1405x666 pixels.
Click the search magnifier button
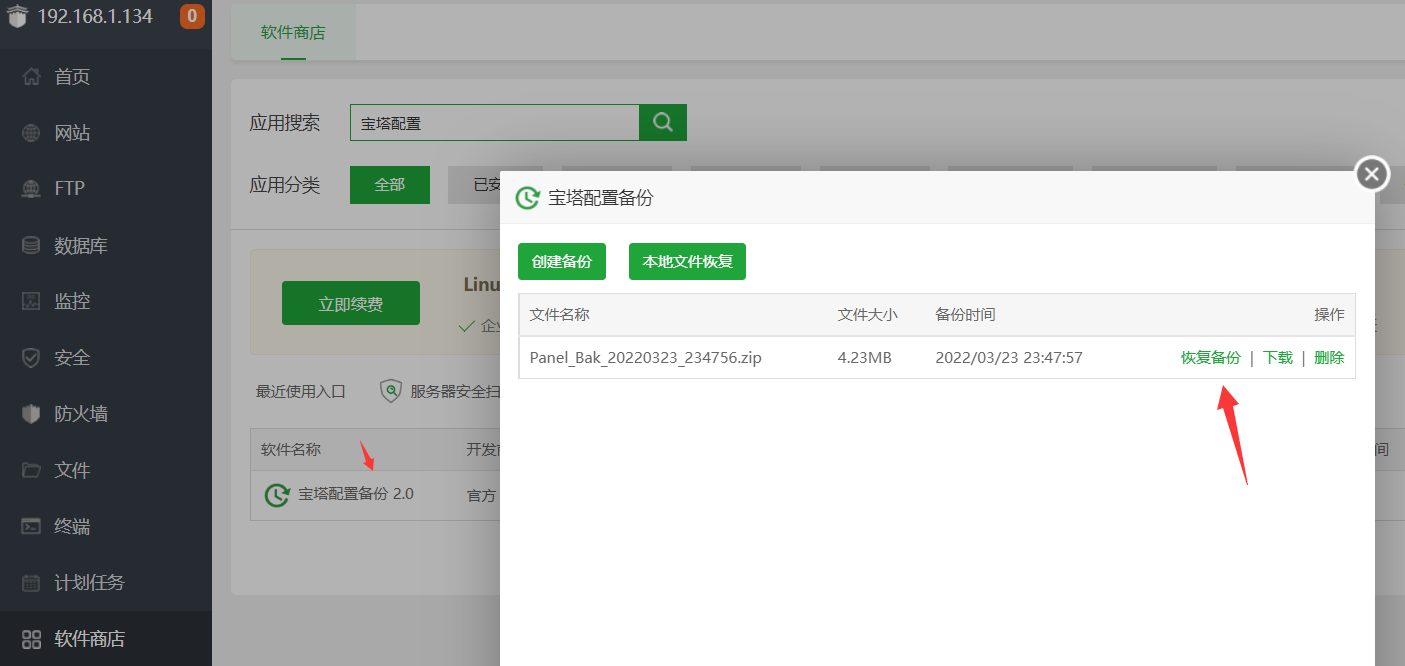pos(663,122)
